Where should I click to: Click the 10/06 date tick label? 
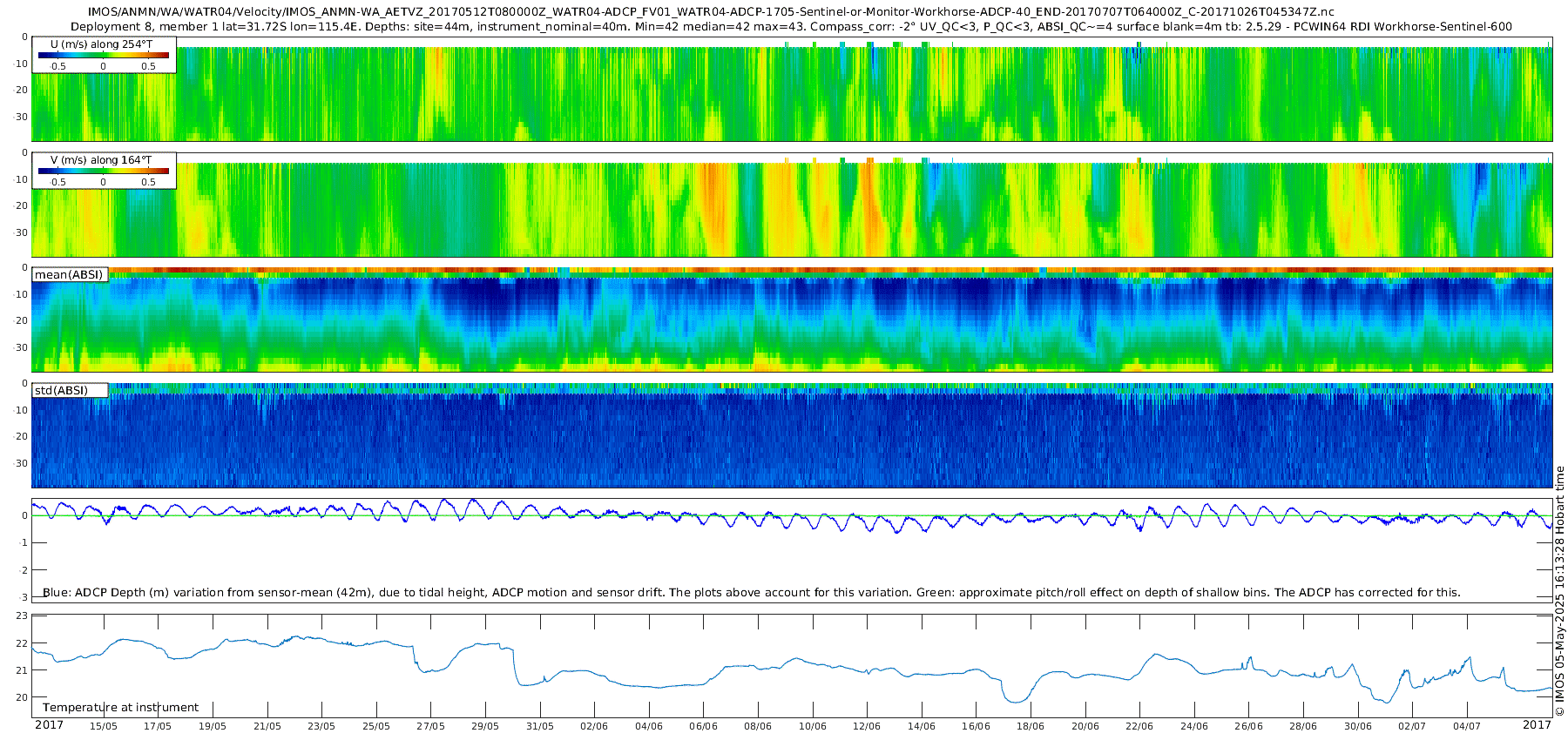[x=813, y=726]
